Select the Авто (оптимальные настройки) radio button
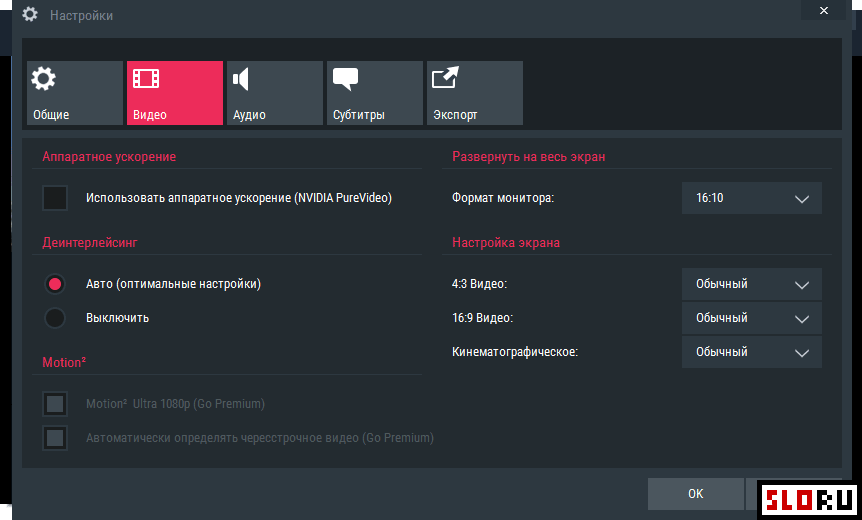862x520 pixels. pos(55,284)
